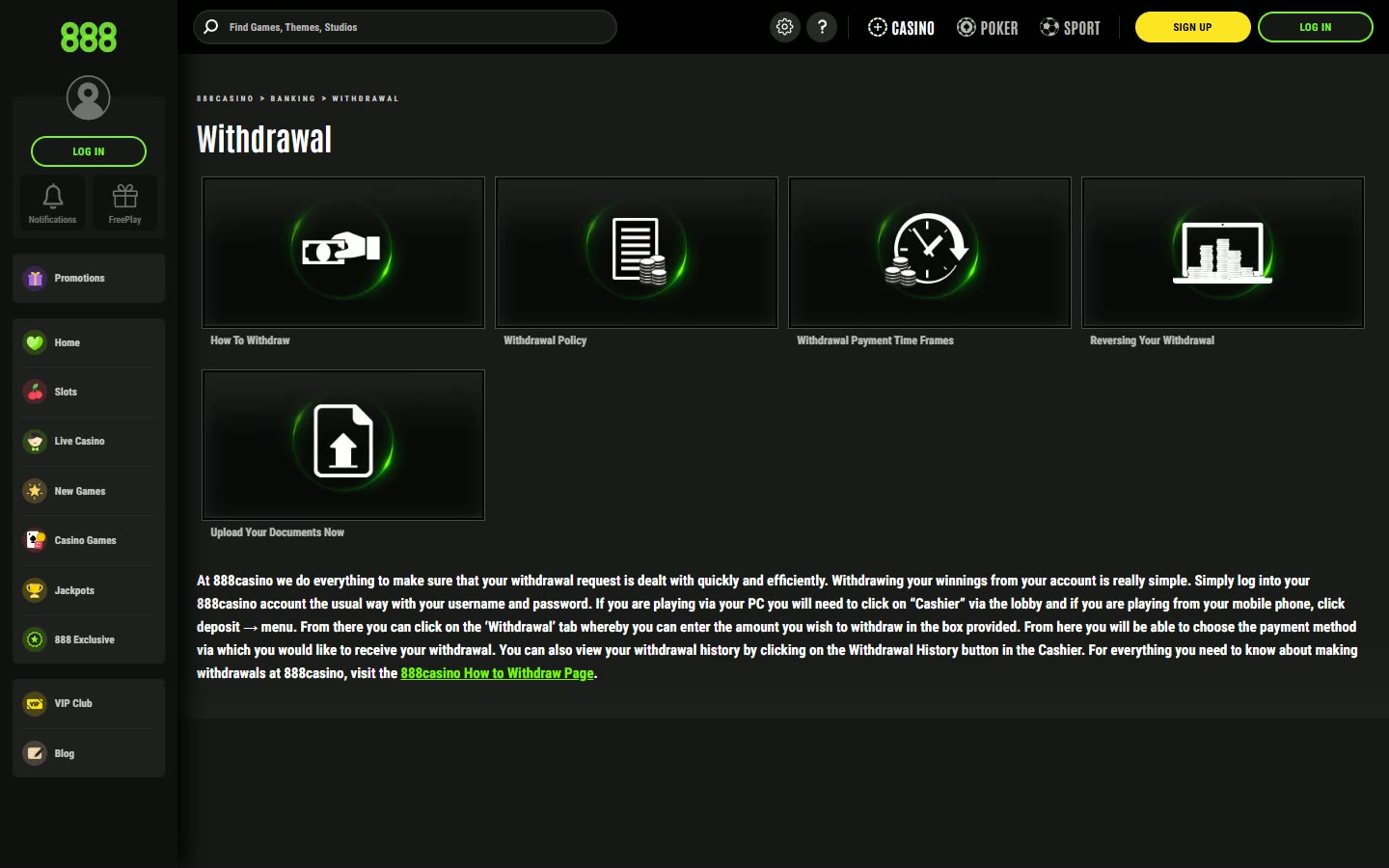This screenshot has height=868, width=1389.
Task: Click Withdrawal Payment Time Frames caption
Action: click(x=875, y=340)
